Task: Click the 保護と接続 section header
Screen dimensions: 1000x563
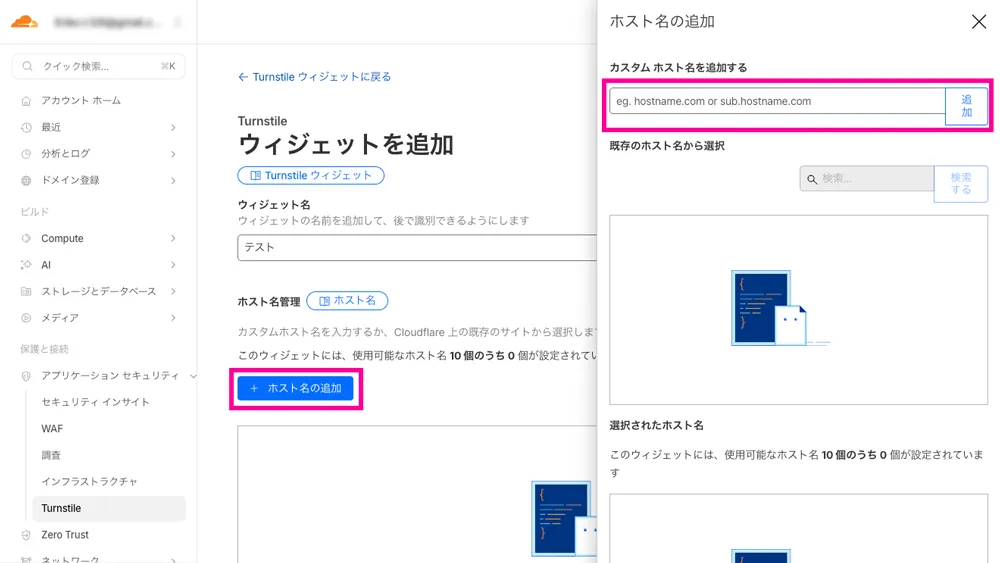Action: tap(44, 349)
